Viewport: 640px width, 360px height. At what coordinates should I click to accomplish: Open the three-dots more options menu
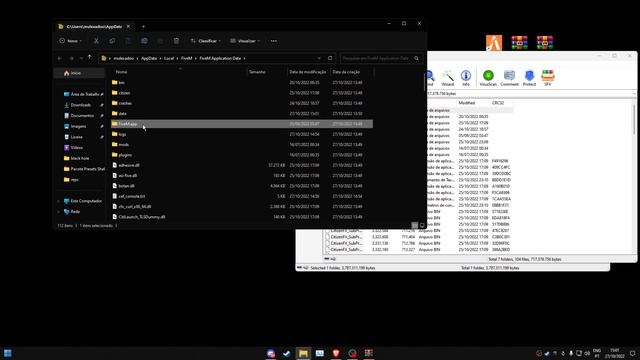pos(273,41)
